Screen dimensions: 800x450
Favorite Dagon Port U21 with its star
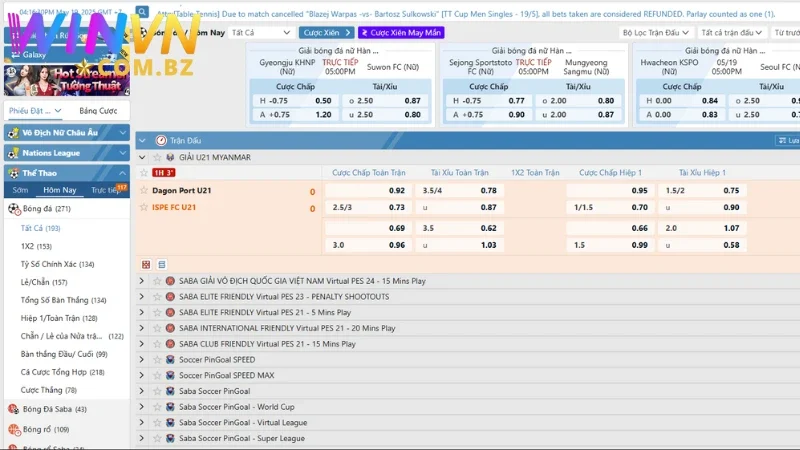[144, 190]
